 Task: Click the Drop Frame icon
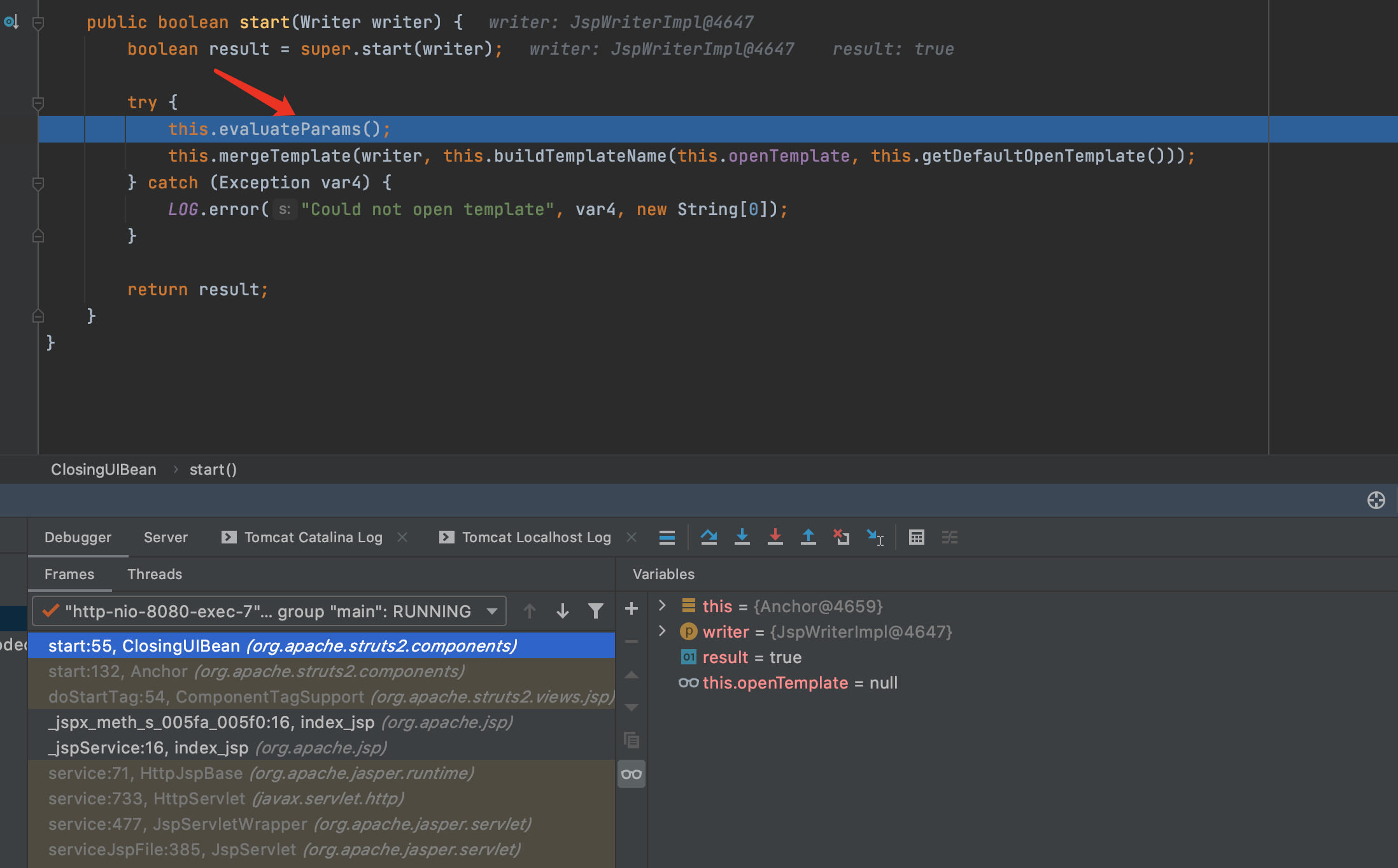[x=841, y=537]
